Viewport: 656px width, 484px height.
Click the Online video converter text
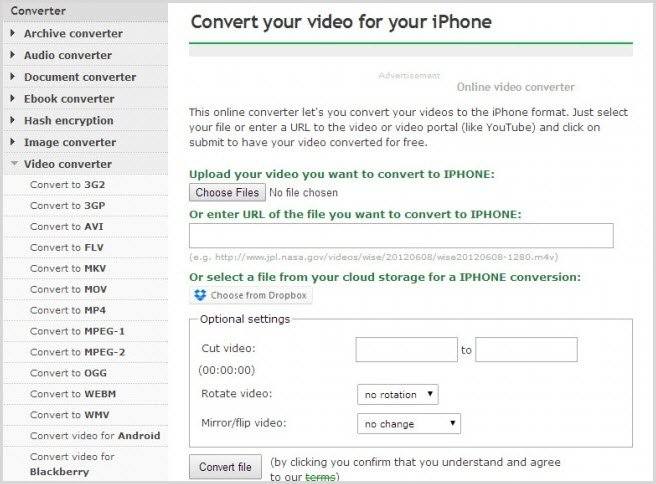pos(515,87)
